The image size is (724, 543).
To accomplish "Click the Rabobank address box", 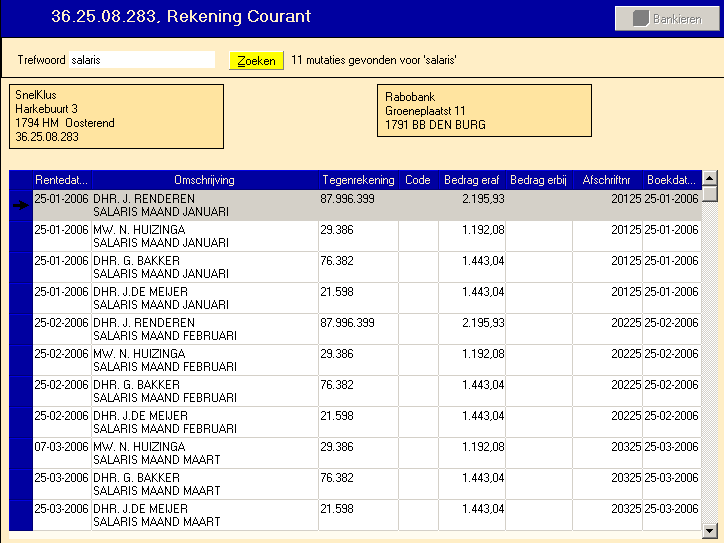I will pos(484,110).
